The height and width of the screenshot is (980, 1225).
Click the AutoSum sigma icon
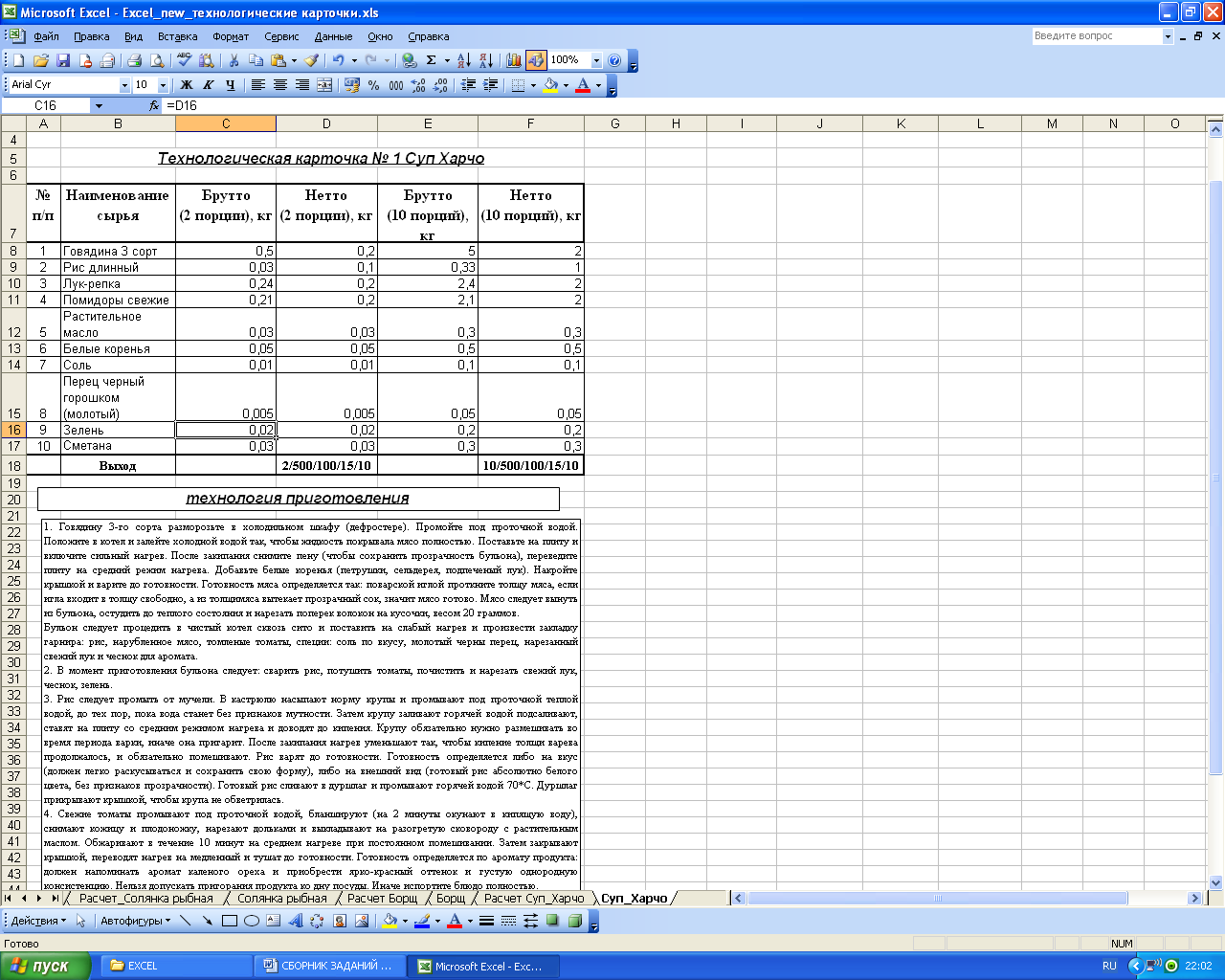432,60
